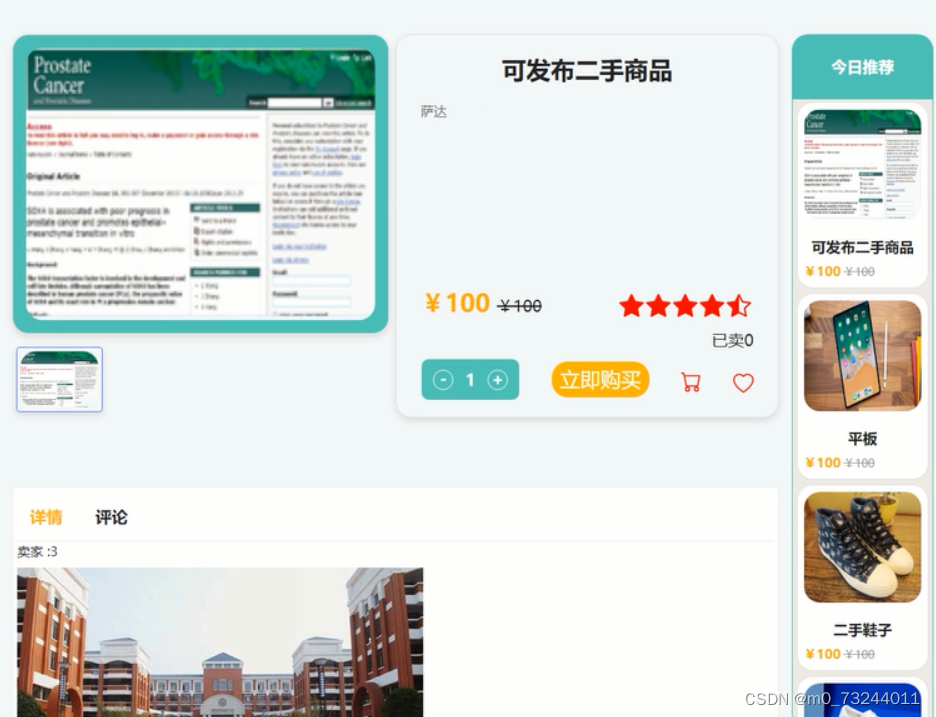936x717 pixels.
Task: Click the sidebar 可发布二手商品 title
Action: 863,247
